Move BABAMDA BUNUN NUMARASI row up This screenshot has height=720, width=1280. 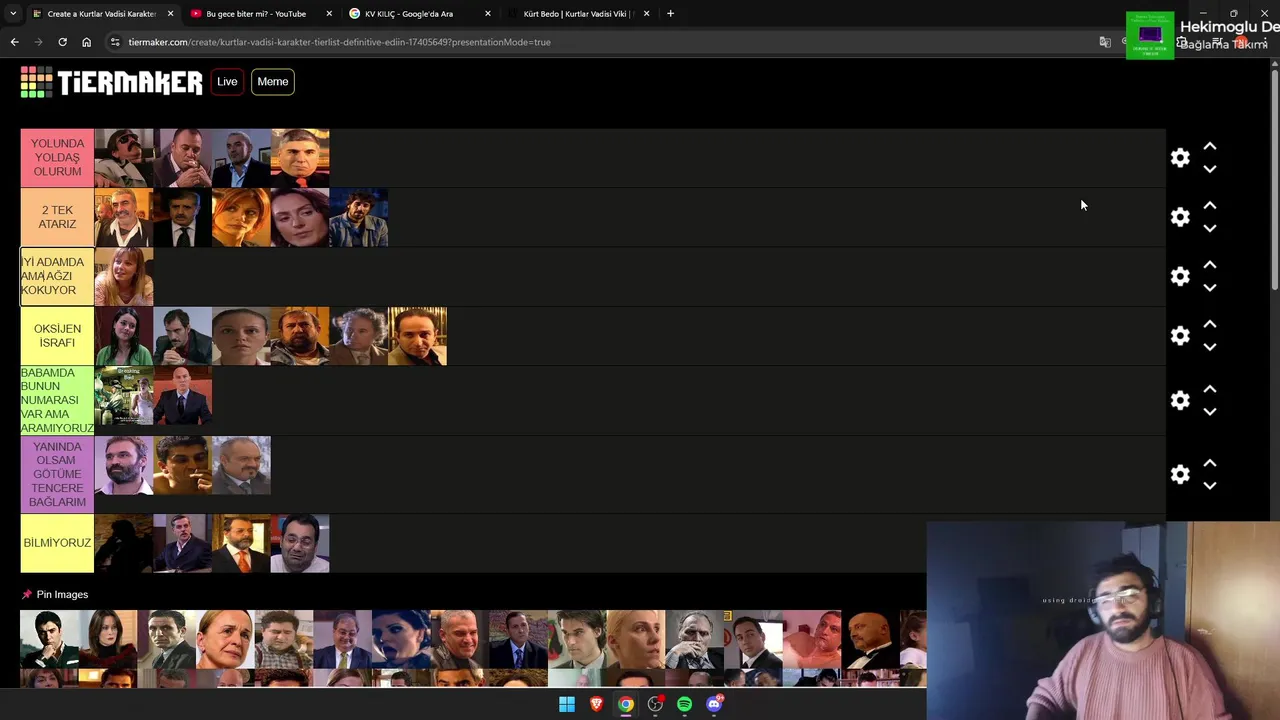tap(1210, 389)
